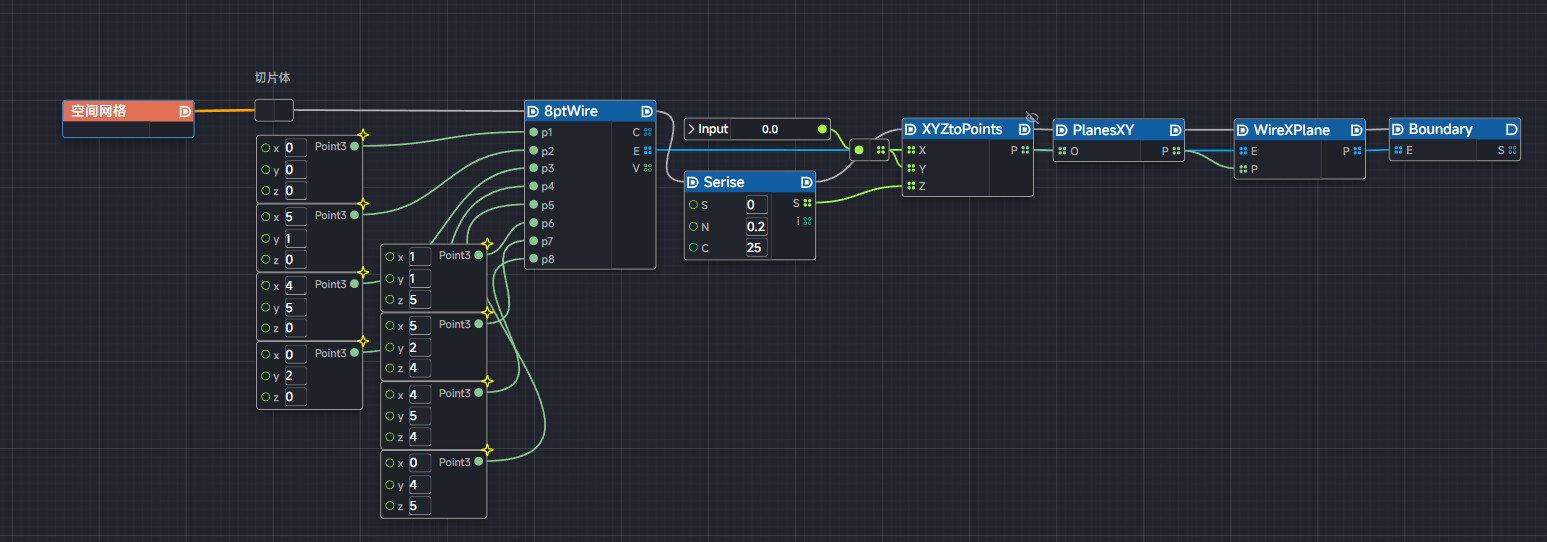The width and height of the screenshot is (1547, 542).
Task: Click the WireXPlane node title
Action: [x=1291, y=129]
